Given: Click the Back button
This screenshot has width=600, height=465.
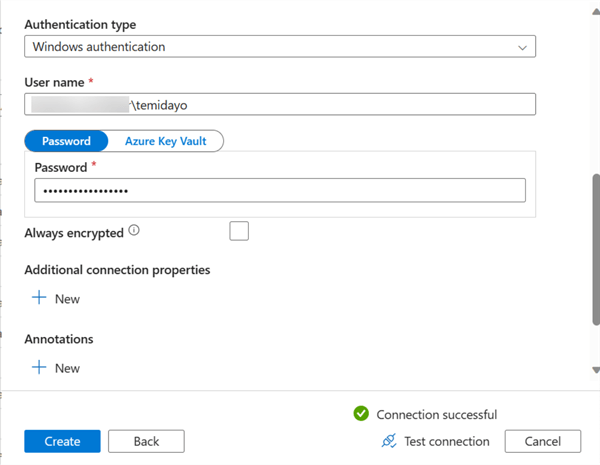Looking at the screenshot, I should click(146, 441).
